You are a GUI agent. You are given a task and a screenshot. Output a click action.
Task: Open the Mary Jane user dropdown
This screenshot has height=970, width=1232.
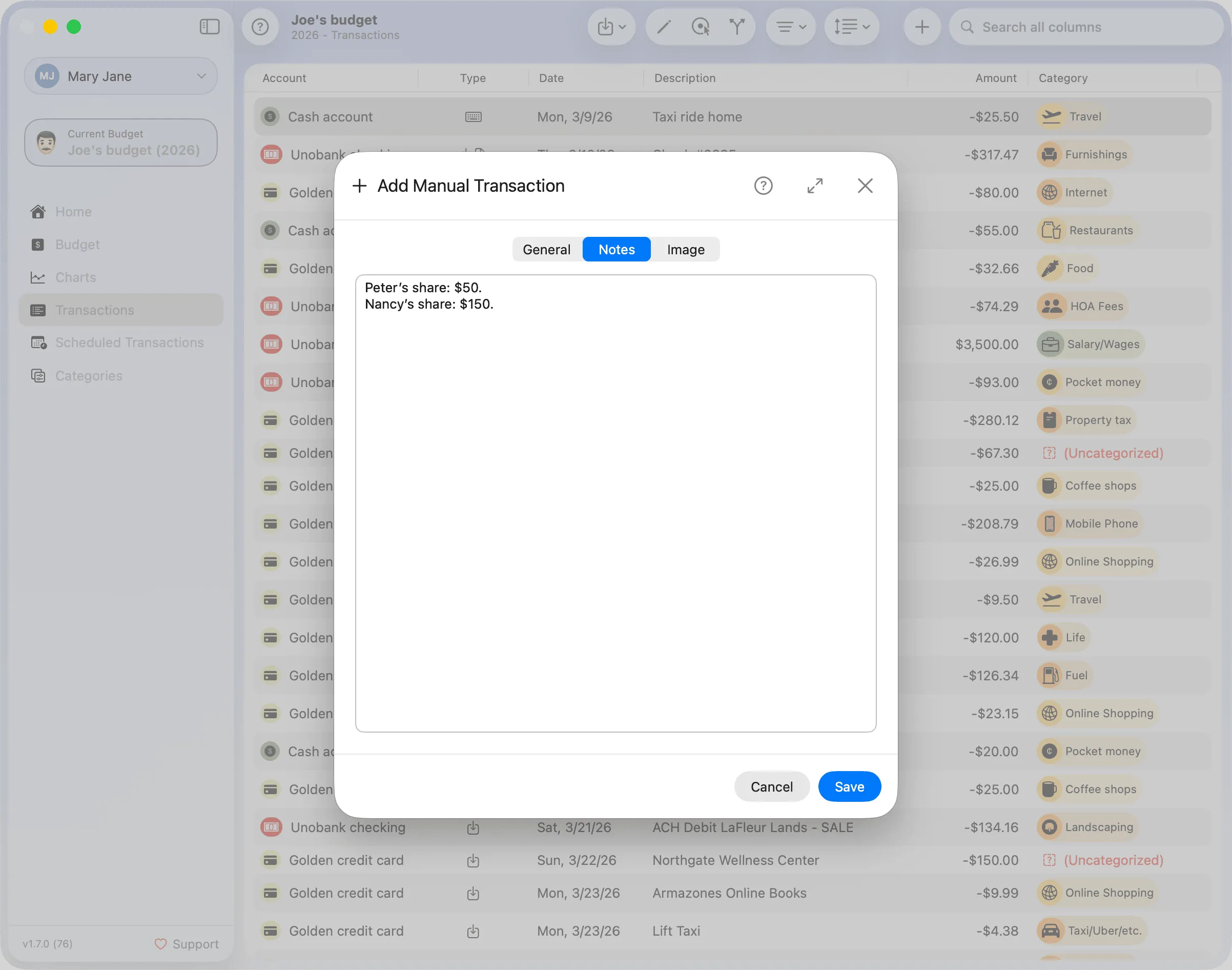point(121,76)
